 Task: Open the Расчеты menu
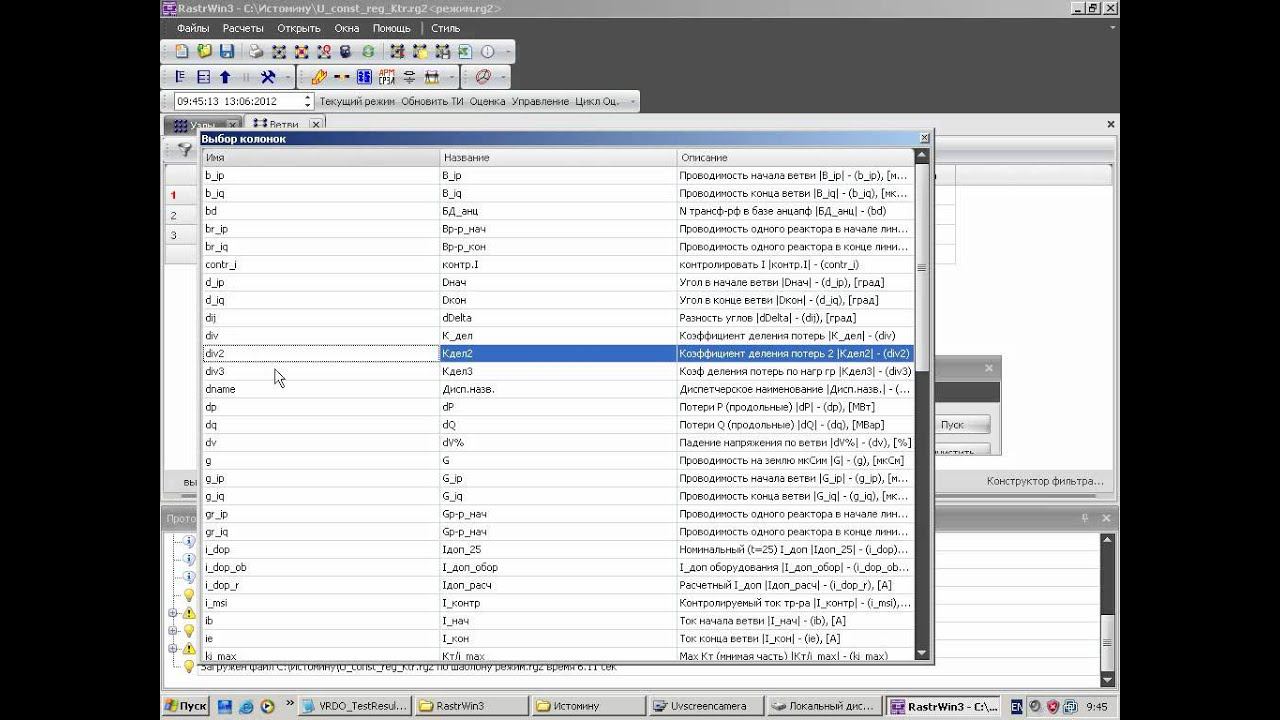pos(243,29)
